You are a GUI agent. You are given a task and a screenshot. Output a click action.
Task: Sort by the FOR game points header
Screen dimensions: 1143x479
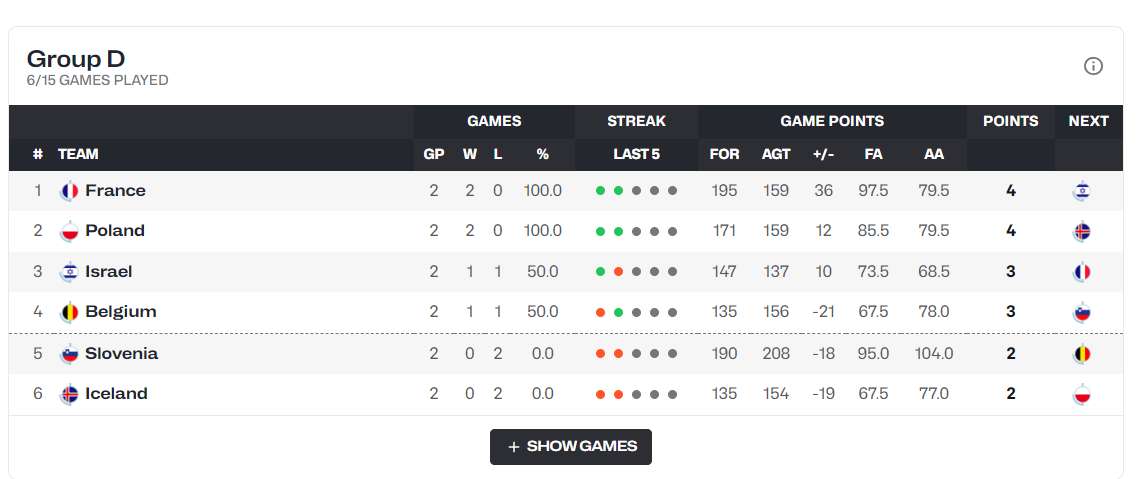click(724, 155)
